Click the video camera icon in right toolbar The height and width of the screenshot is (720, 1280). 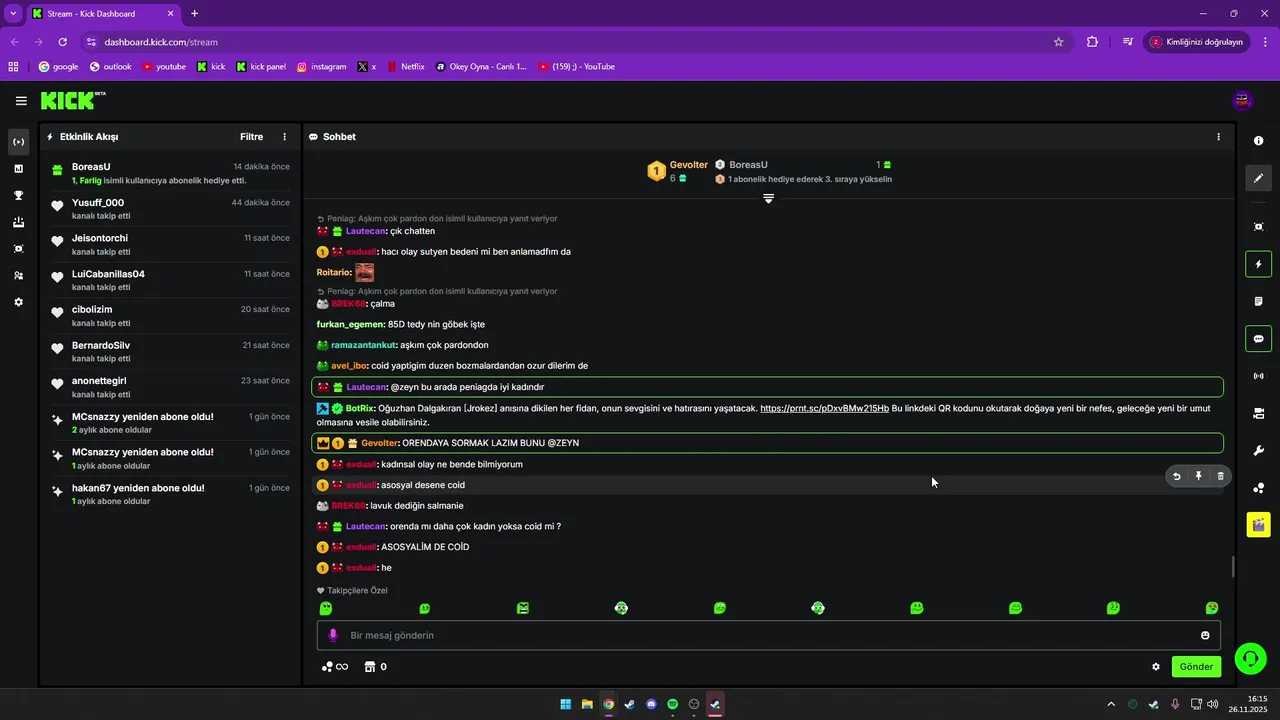coord(1258,413)
